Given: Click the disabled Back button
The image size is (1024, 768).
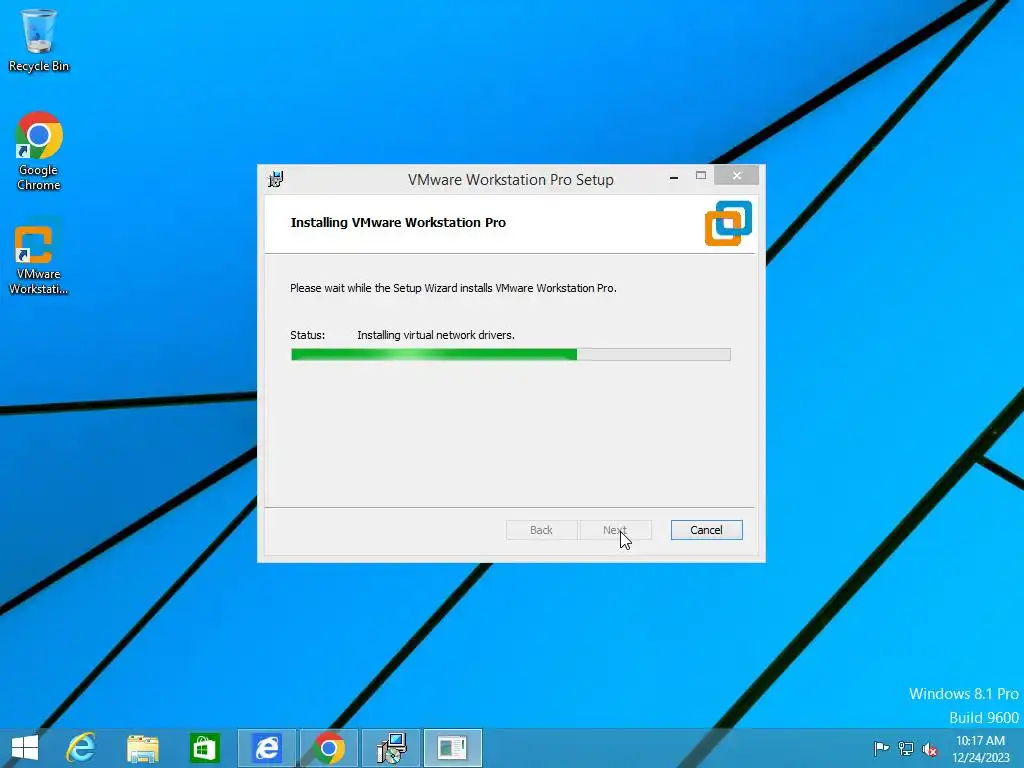Looking at the screenshot, I should (x=541, y=530).
